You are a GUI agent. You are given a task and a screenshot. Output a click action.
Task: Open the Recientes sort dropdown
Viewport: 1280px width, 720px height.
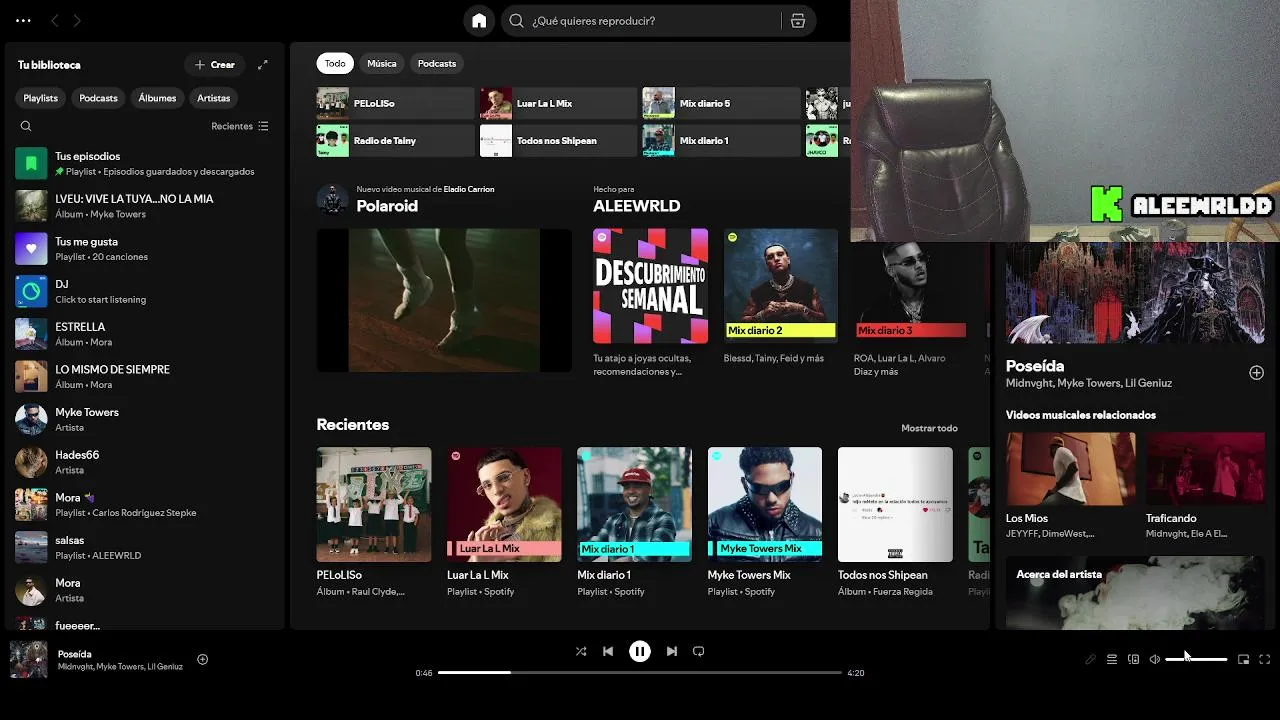click(x=240, y=126)
